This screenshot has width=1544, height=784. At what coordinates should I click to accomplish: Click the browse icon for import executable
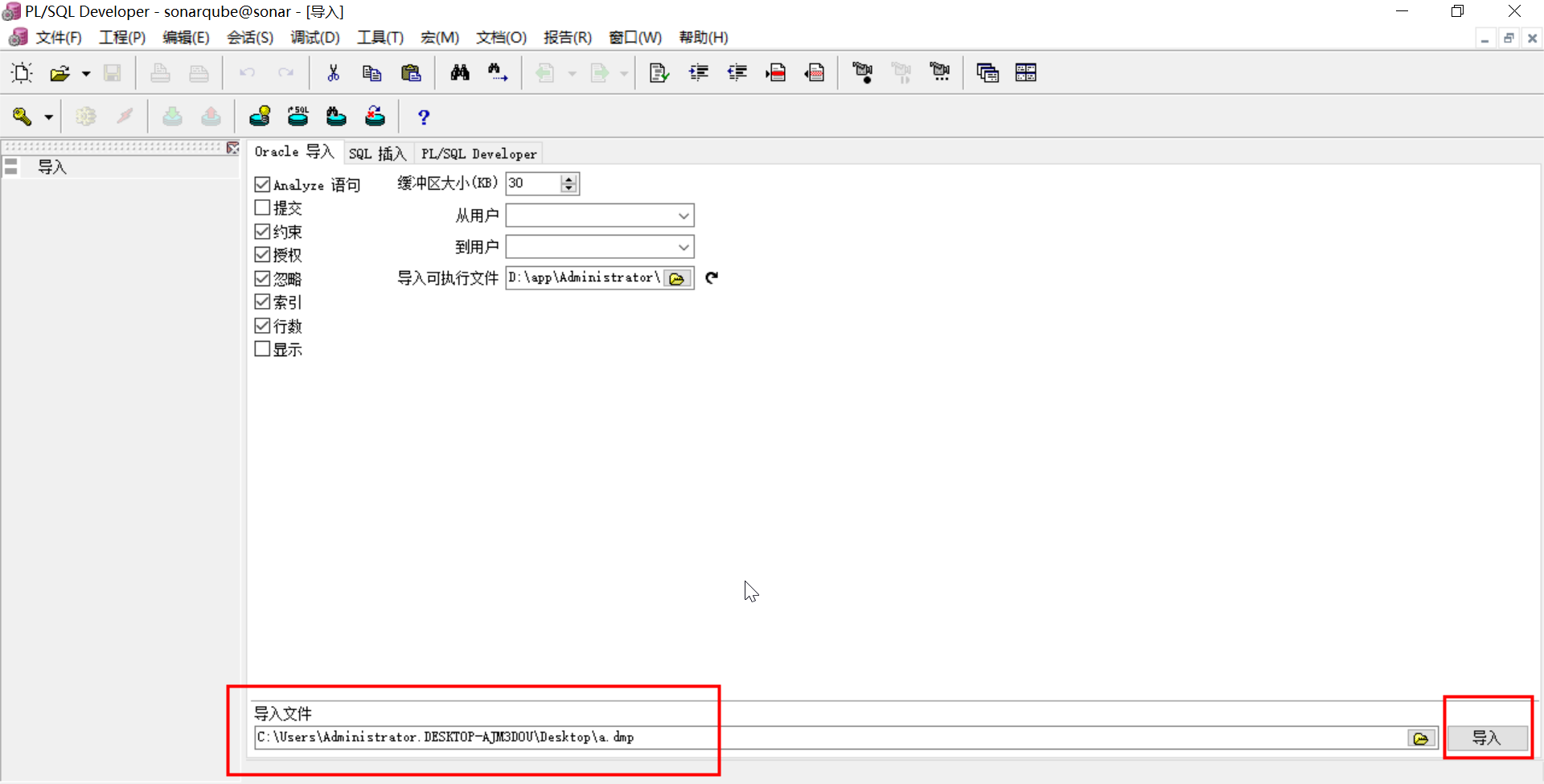pos(677,279)
